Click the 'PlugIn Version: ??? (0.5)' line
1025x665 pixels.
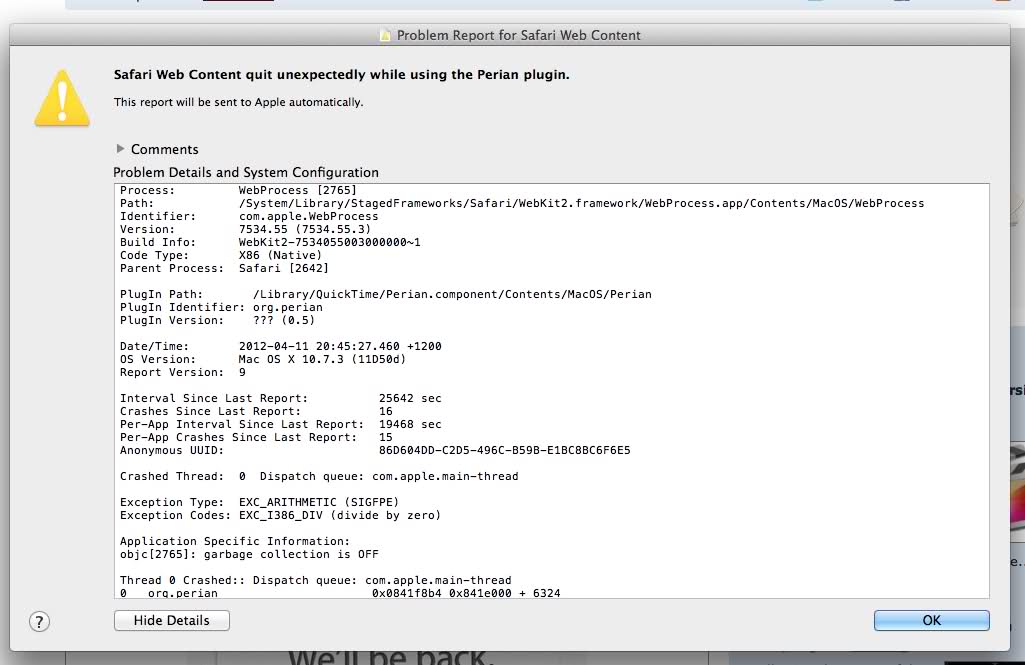coord(217,320)
